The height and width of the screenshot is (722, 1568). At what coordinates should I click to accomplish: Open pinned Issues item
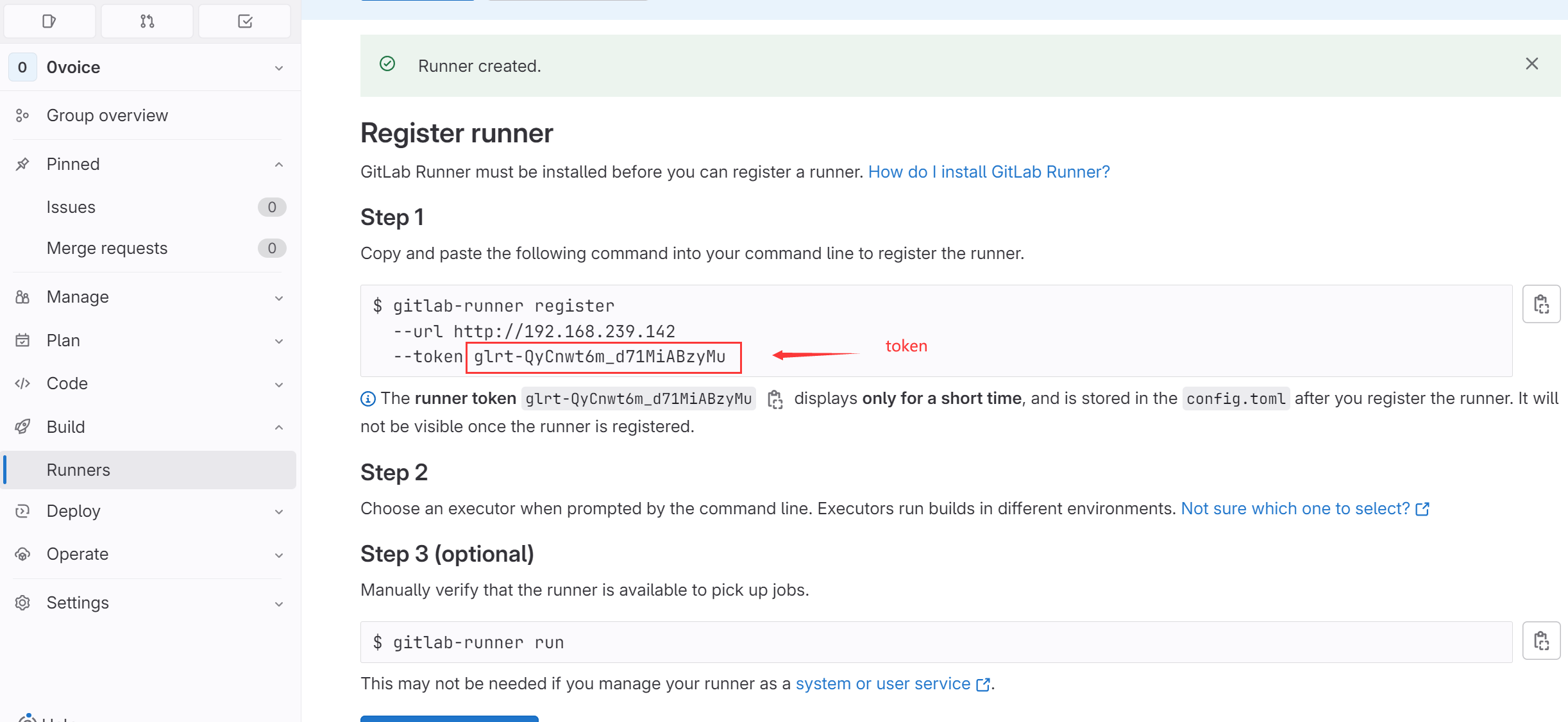[x=149, y=207]
